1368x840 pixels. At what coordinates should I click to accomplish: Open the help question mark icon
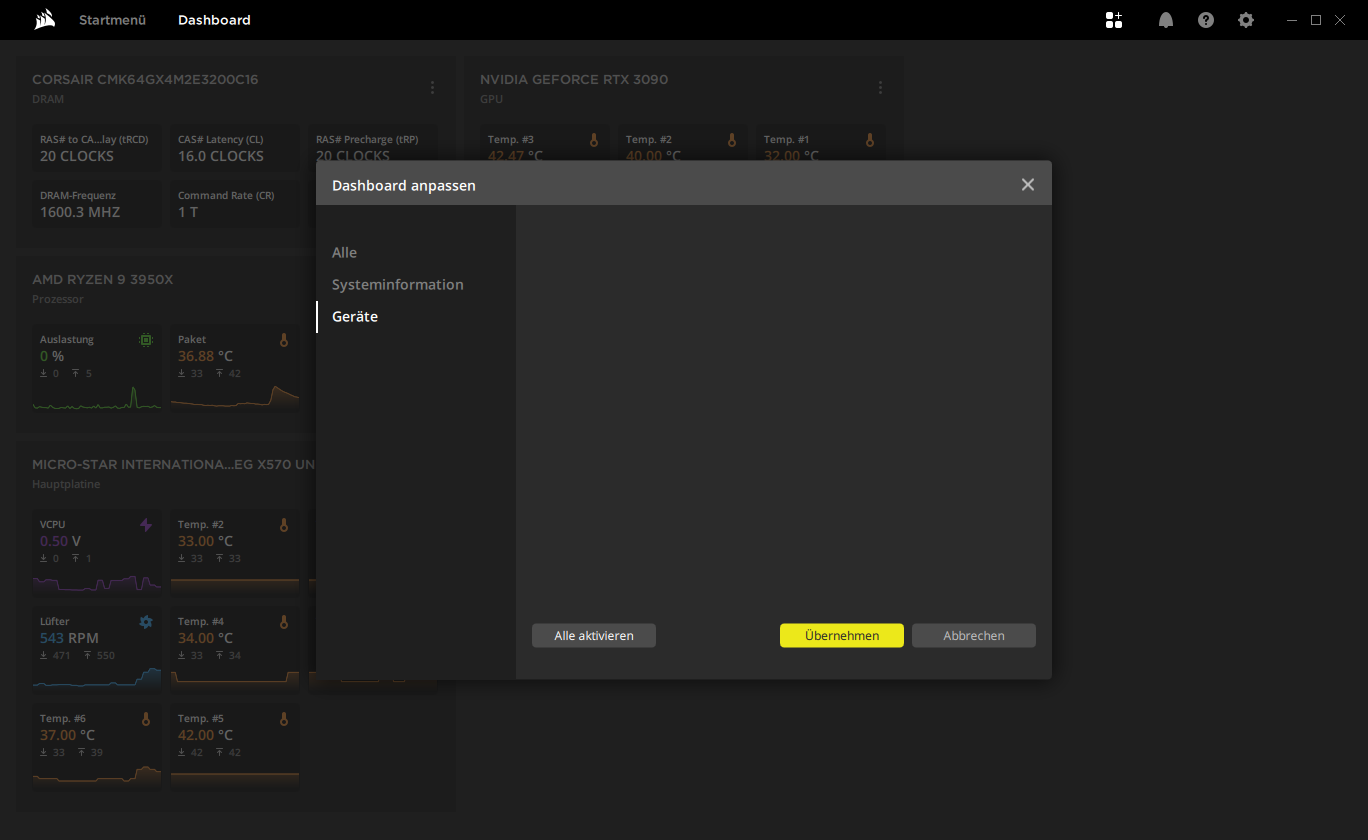(1206, 20)
